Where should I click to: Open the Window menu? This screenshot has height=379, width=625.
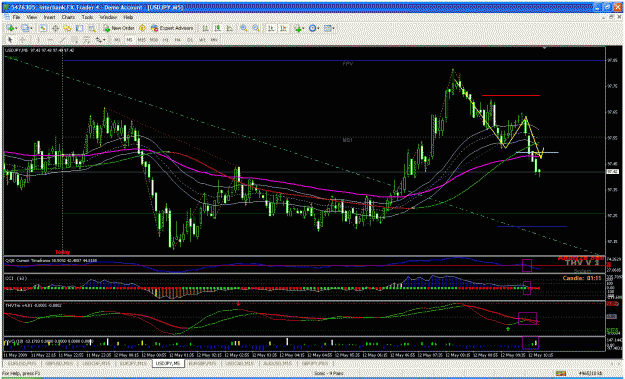pos(108,18)
